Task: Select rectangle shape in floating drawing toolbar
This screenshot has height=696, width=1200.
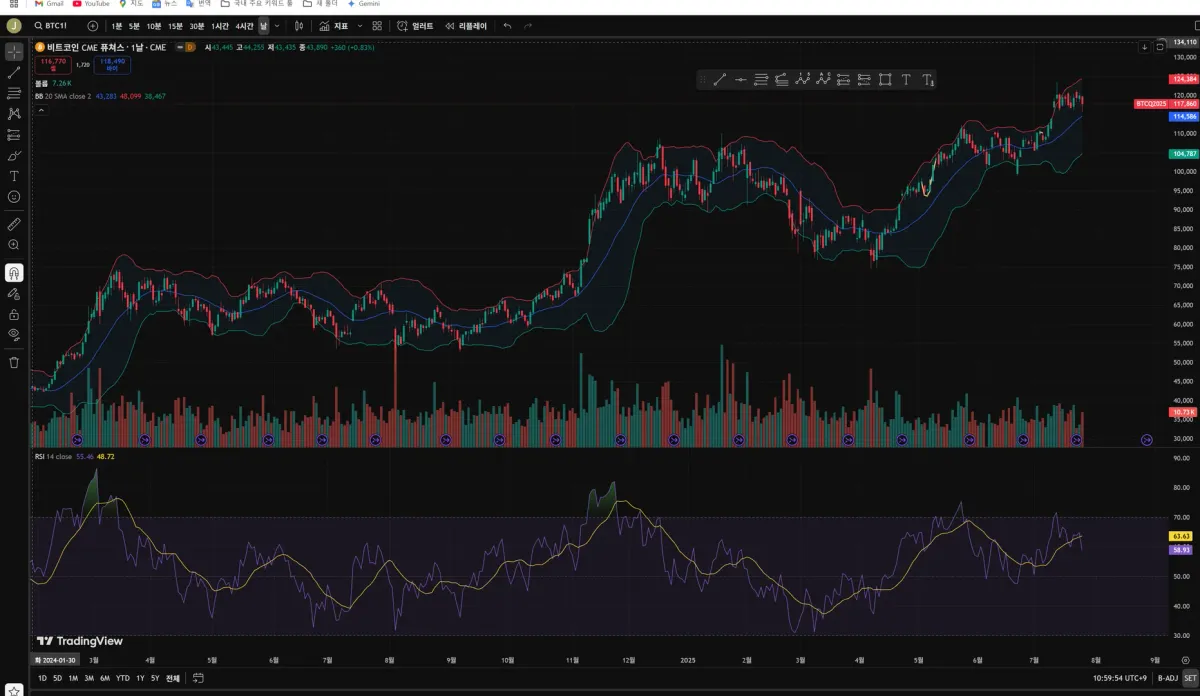Action: coord(885,80)
